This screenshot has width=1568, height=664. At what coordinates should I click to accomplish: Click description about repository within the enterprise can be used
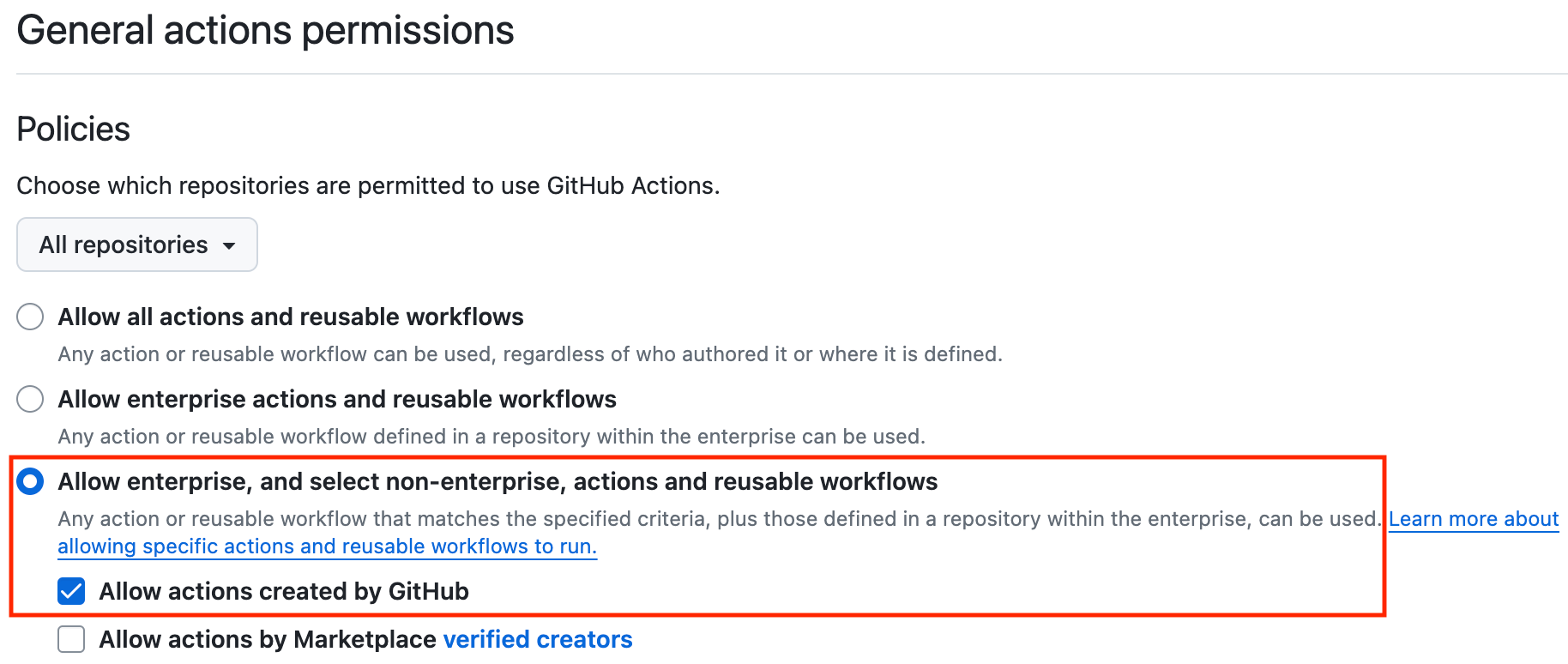[492, 437]
